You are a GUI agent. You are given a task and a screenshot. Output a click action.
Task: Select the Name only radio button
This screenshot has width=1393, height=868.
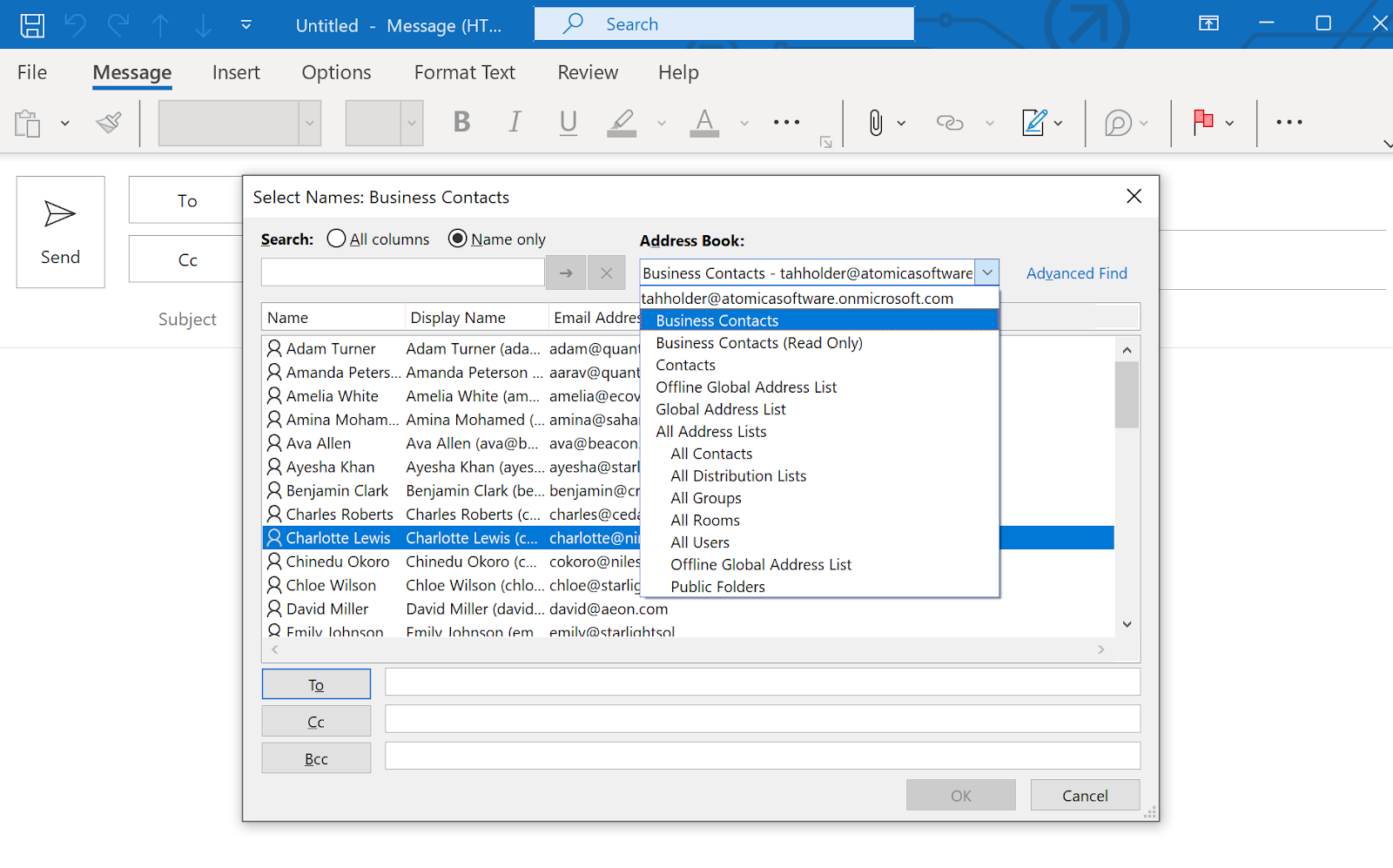(x=458, y=239)
